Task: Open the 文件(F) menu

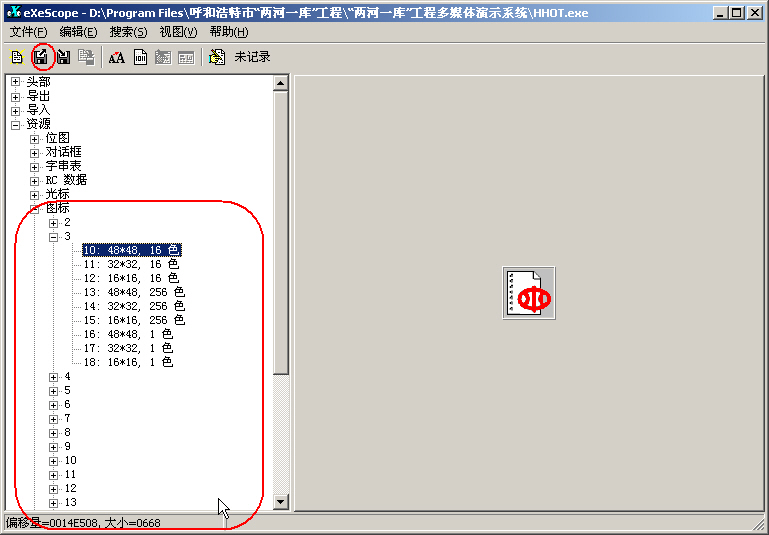Action: (x=28, y=32)
